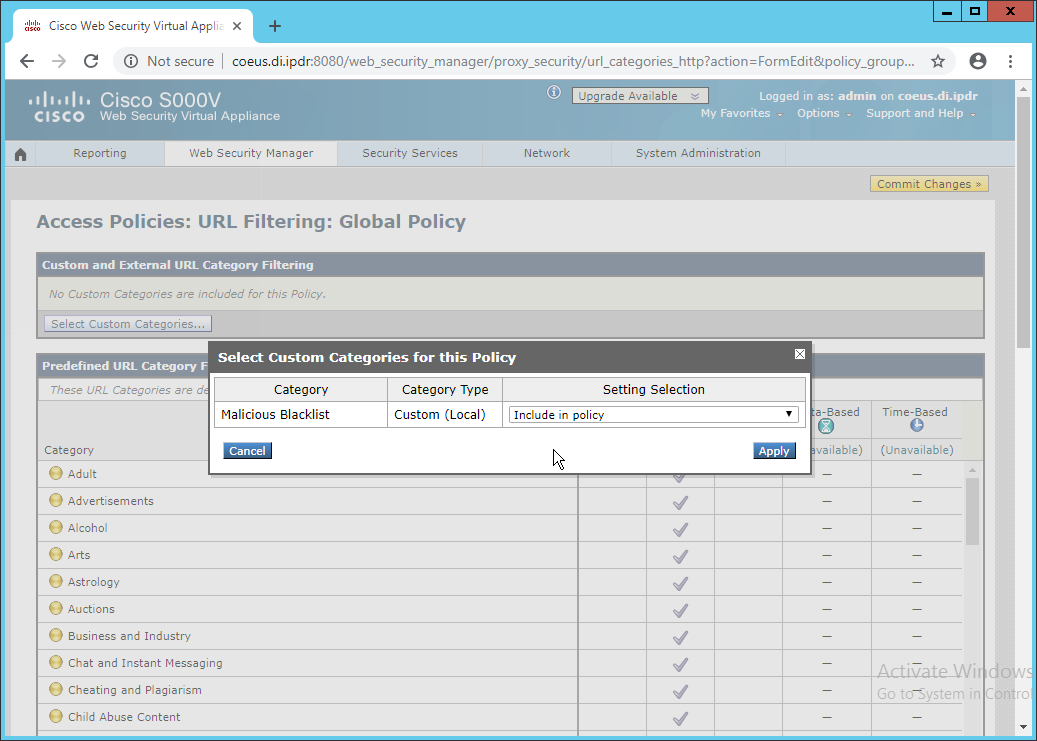Click the Astrology category icon
This screenshot has width=1037, height=741.
click(56, 581)
